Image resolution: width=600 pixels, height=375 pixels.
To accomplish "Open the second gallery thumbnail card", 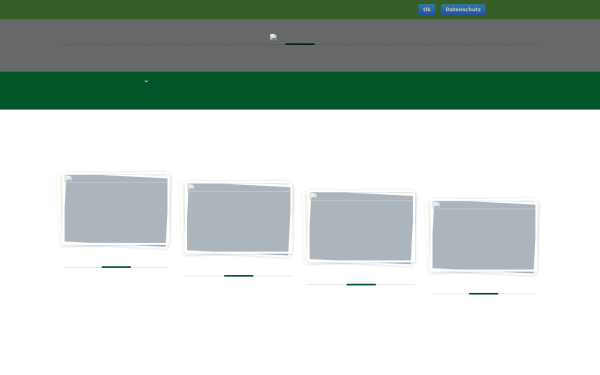I will [238, 218].
